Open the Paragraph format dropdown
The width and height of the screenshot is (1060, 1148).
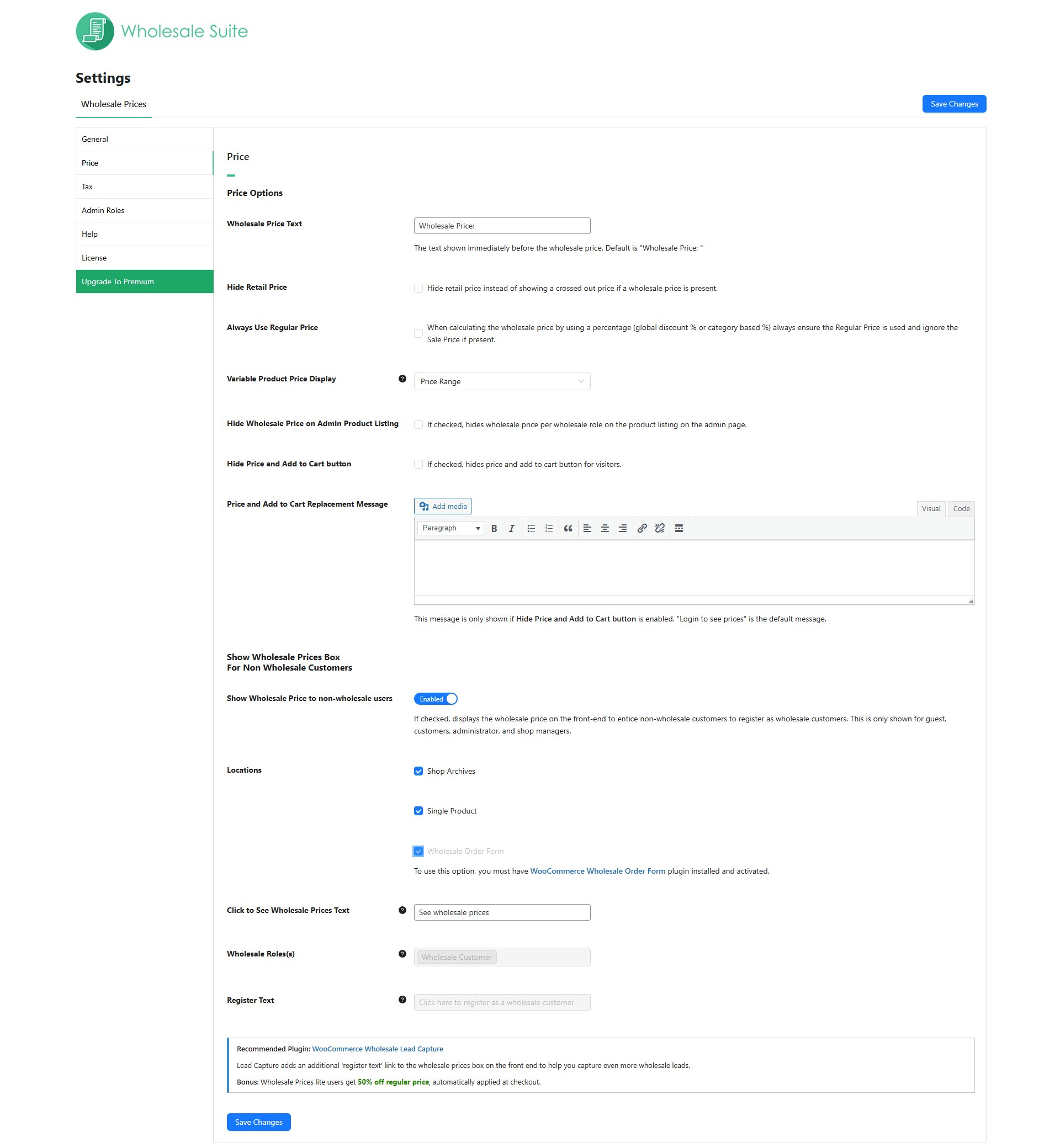[x=451, y=528]
